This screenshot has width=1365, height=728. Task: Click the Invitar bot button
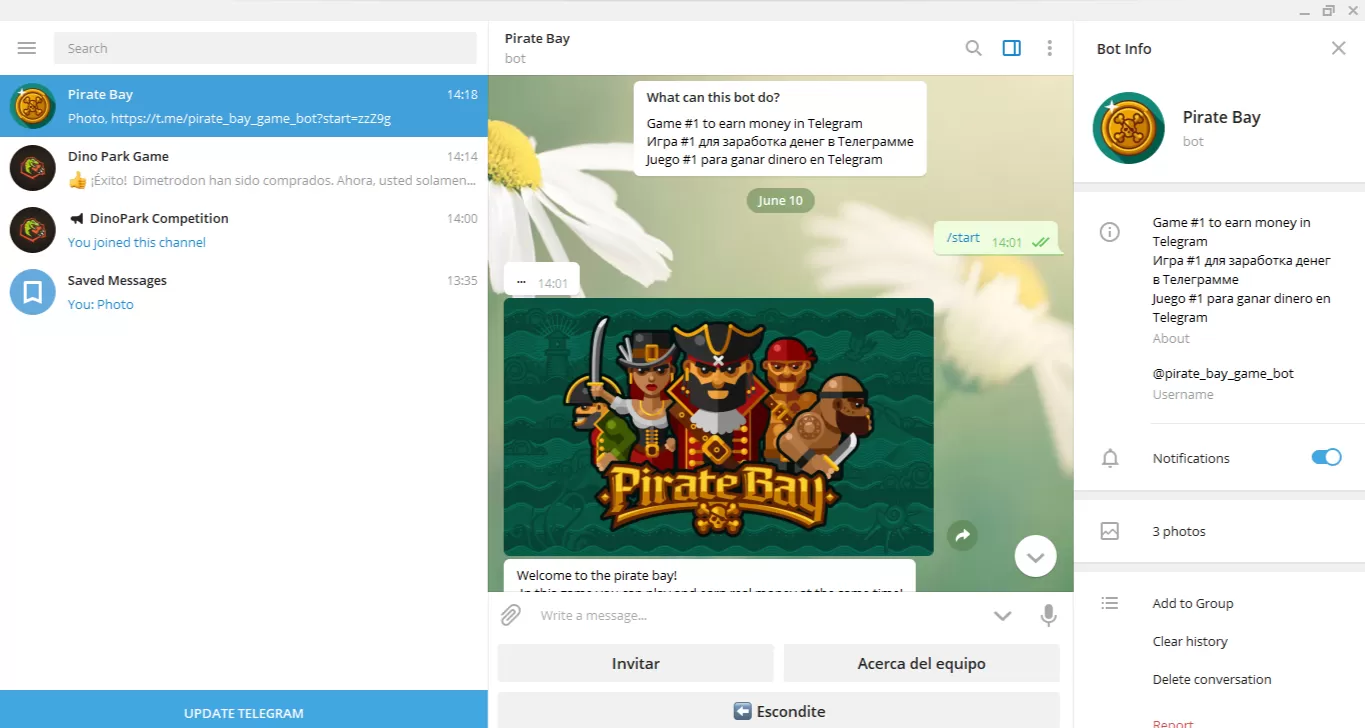click(x=636, y=663)
